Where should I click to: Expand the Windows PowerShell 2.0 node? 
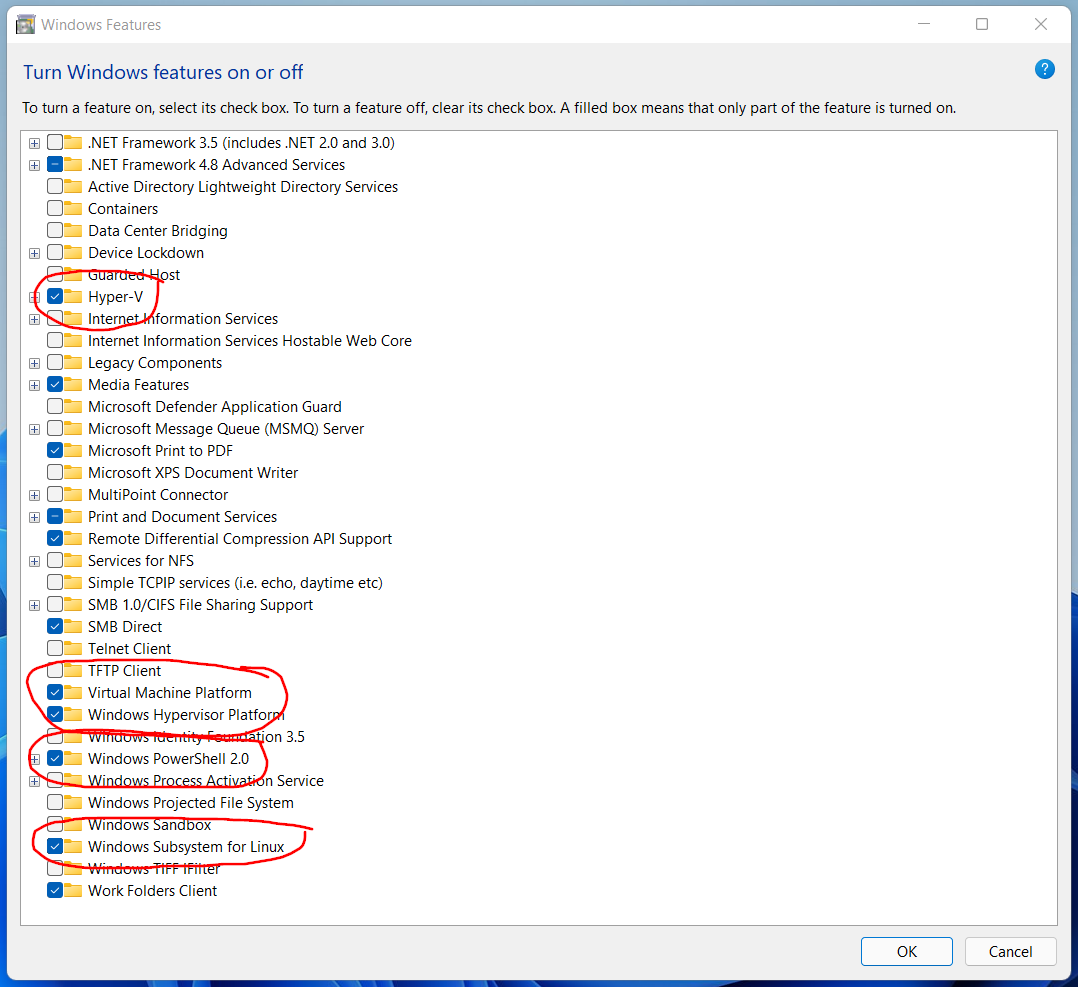click(34, 759)
